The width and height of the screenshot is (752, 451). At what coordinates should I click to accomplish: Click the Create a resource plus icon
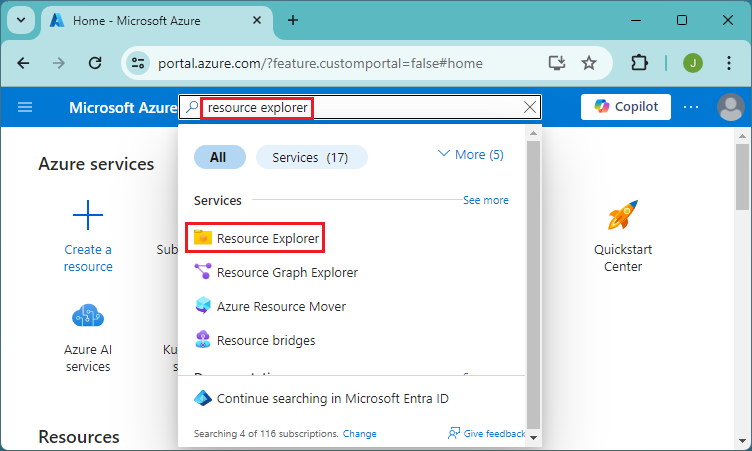coord(88,215)
